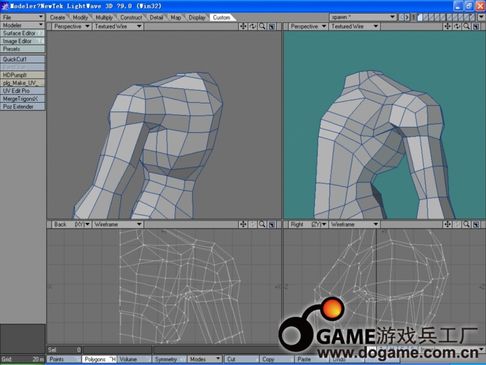Image resolution: width=486 pixels, height=365 pixels.
Task: Maximize the top-left Perspective viewport
Action: coord(272,26)
